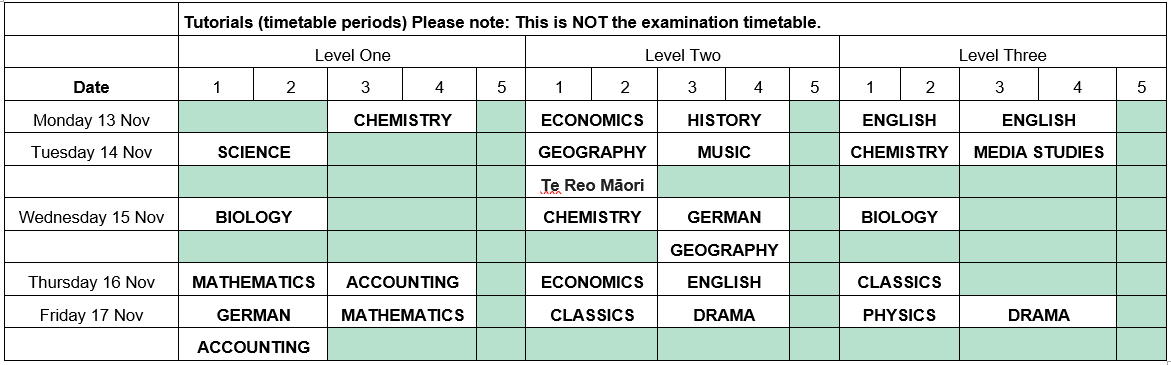Click the Wednesday 15 Nov date cell
Image resolution: width=1171 pixels, height=365 pixels.
(x=91, y=217)
